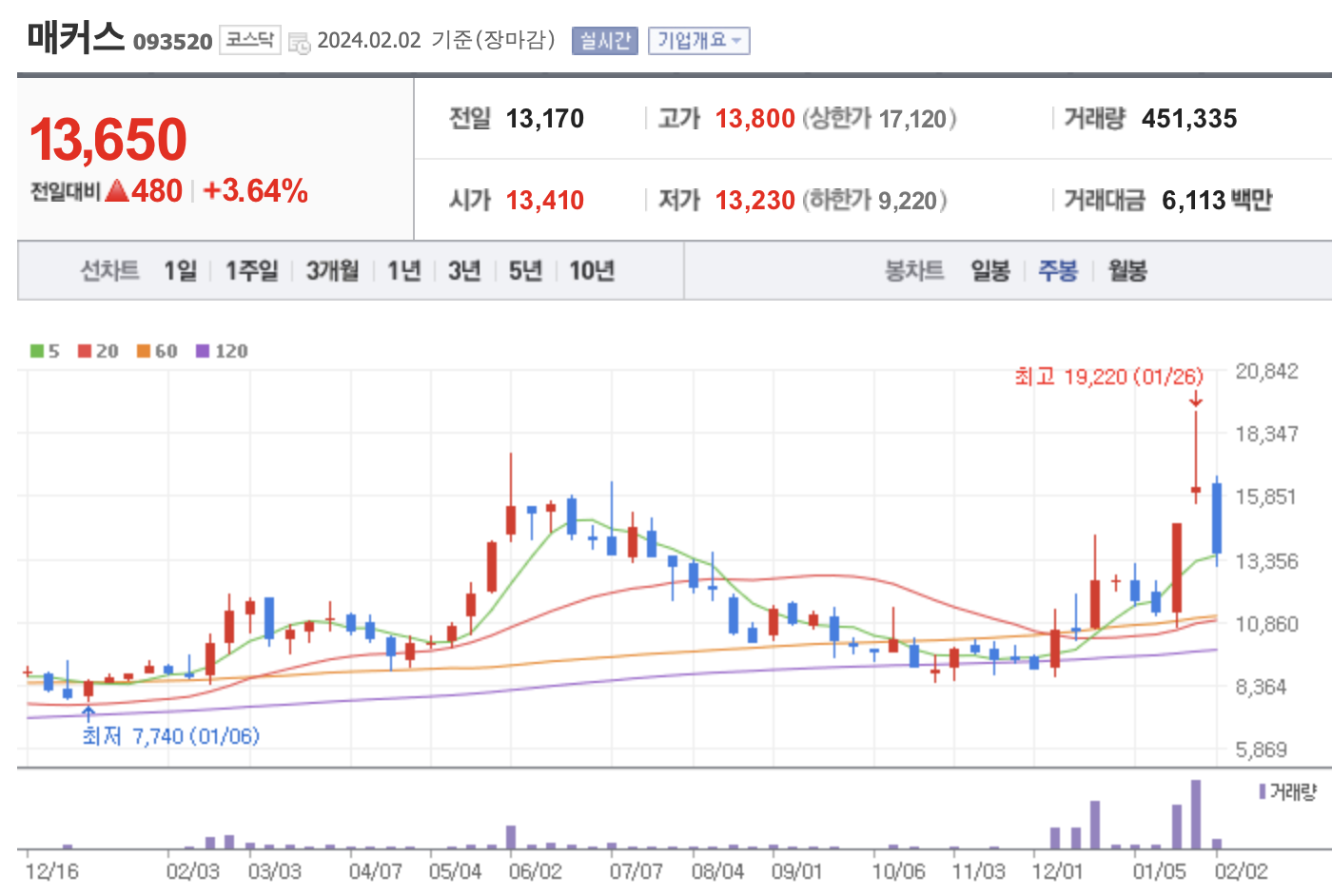Switch to 월봉 monthly candle chart
The width and height of the screenshot is (1332, 896).
(1127, 271)
